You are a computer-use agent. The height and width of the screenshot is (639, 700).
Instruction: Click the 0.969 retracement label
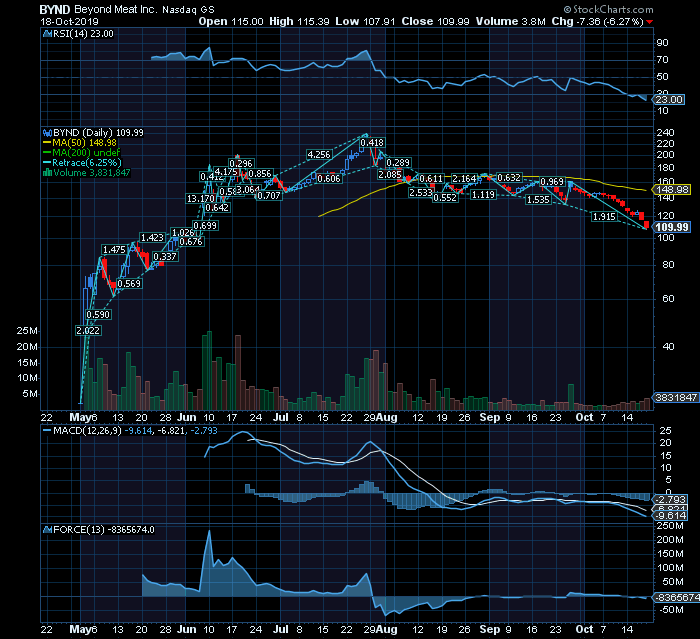click(x=552, y=182)
